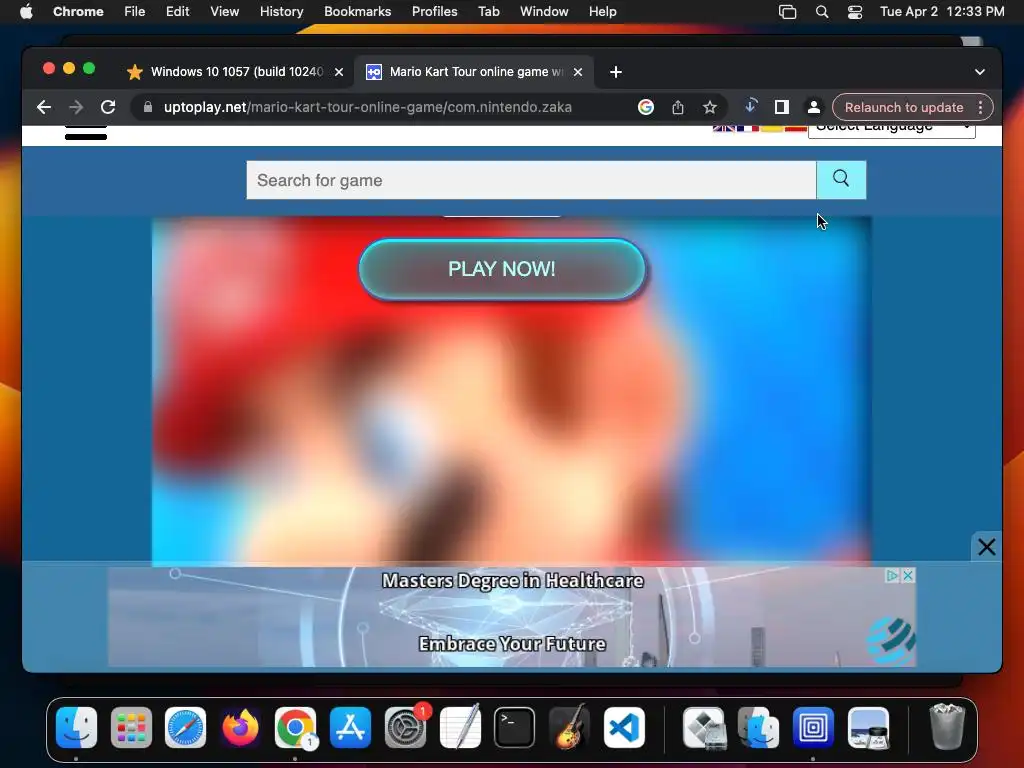The image size is (1024, 768).
Task: Open the Chrome menu bar item
Action: pyautogui.click(x=78, y=12)
